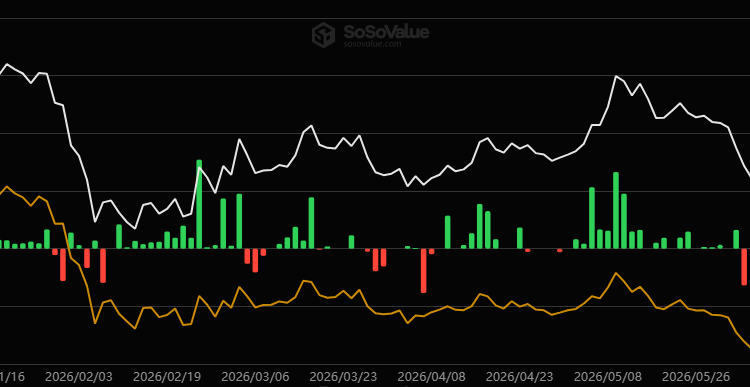
Task: Click the 2026/02/03 date label
Action: [x=80, y=376]
